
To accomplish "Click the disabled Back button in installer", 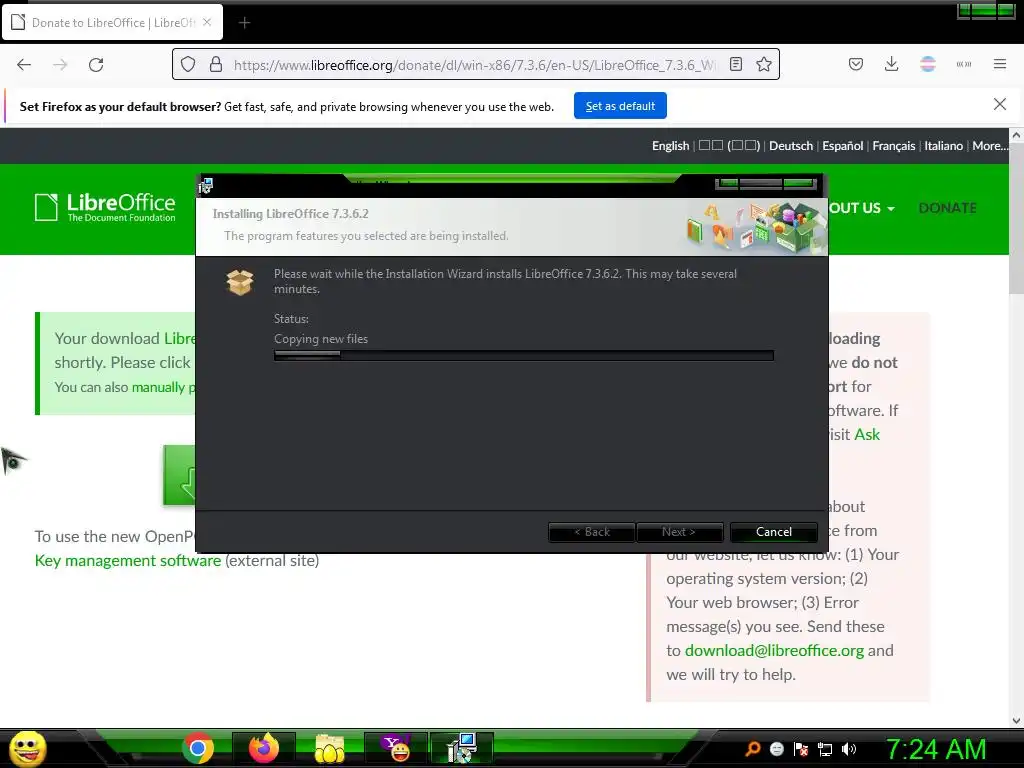I will (x=592, y=532).
